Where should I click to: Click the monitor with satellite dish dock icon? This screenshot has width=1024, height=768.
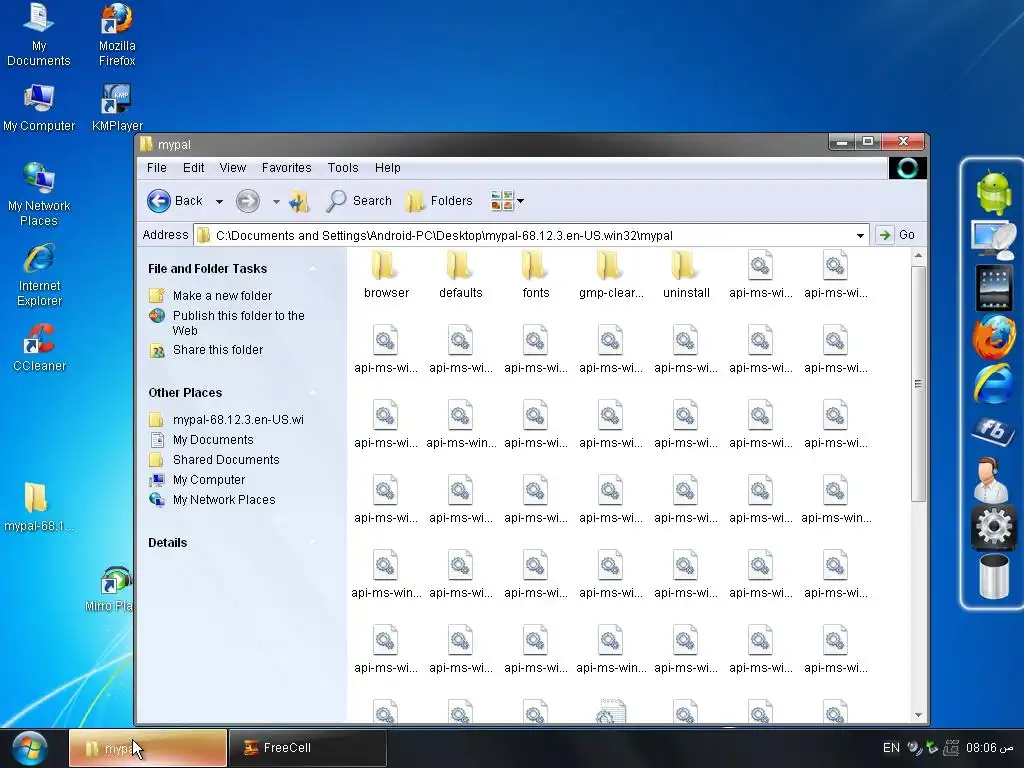[x=993, y=239]
